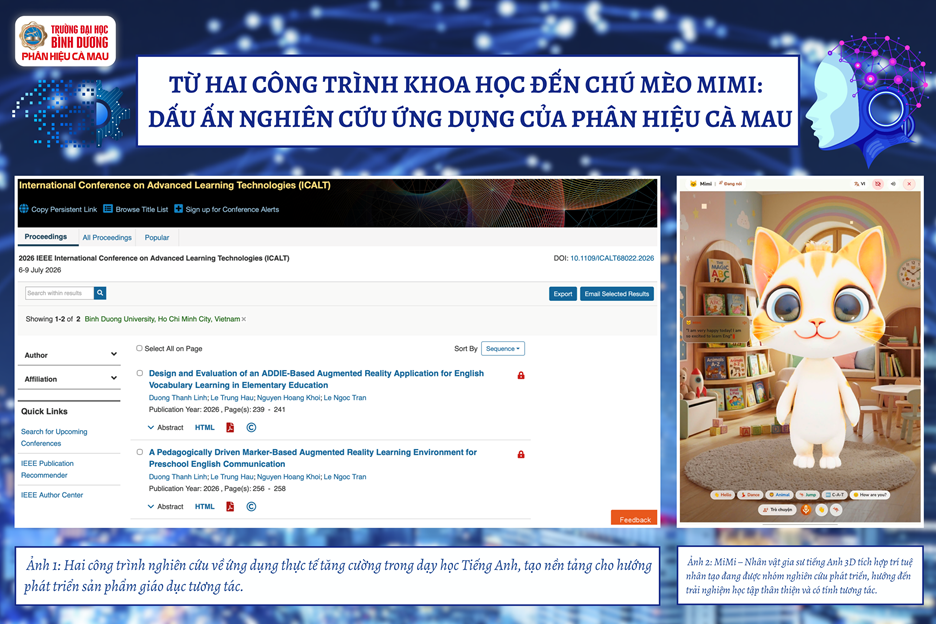Expand the Affiliation filter section
936x624 pixels.
pos(69,379)
